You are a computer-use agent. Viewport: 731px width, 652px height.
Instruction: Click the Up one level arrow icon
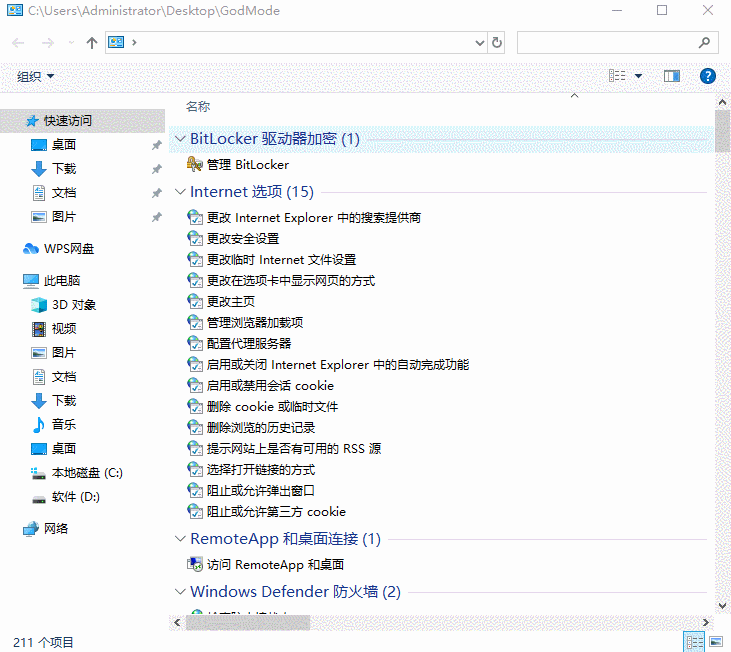(x=92, y=43)
